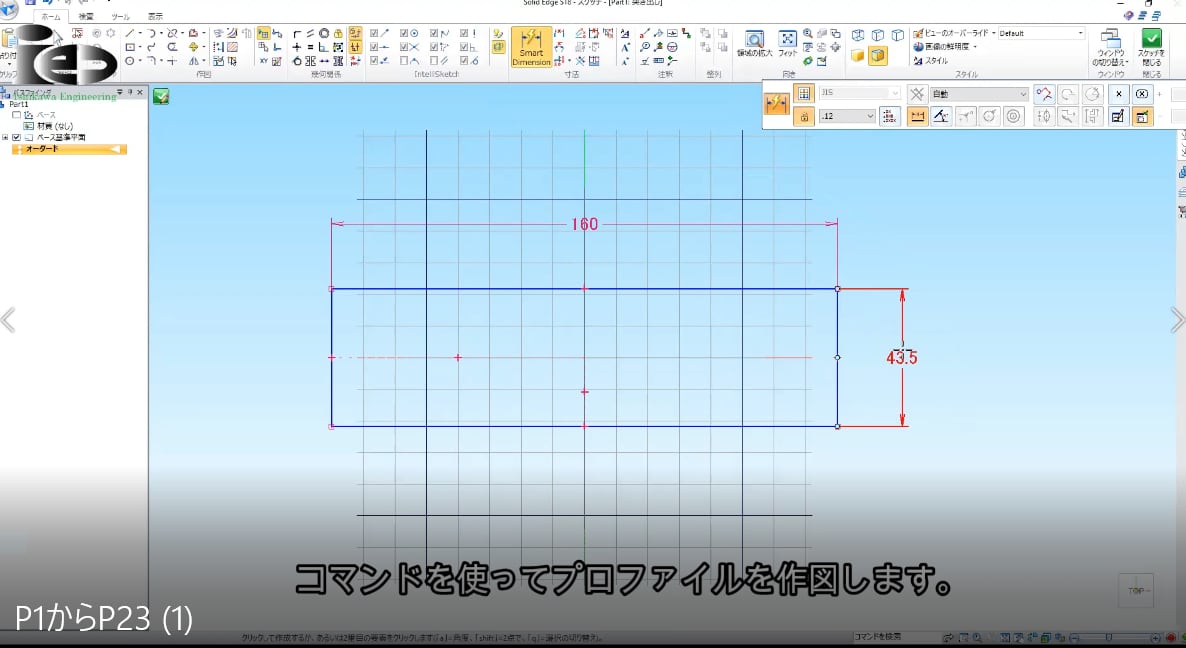Image resolution: width=1186 pixels, height=648 pixels.
Task: Switch to the ツール ribbon tab
Action: pyautogui.click(x=120, y=17)
